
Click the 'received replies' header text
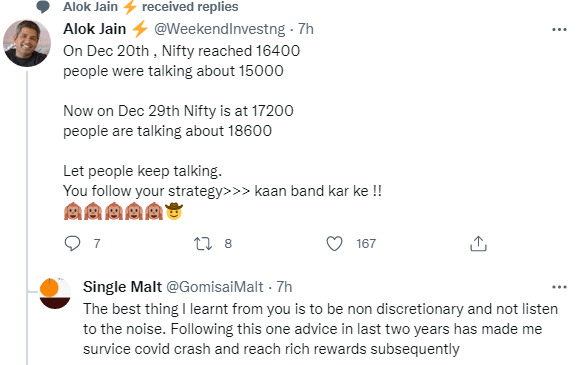click(x=190, y=7)
